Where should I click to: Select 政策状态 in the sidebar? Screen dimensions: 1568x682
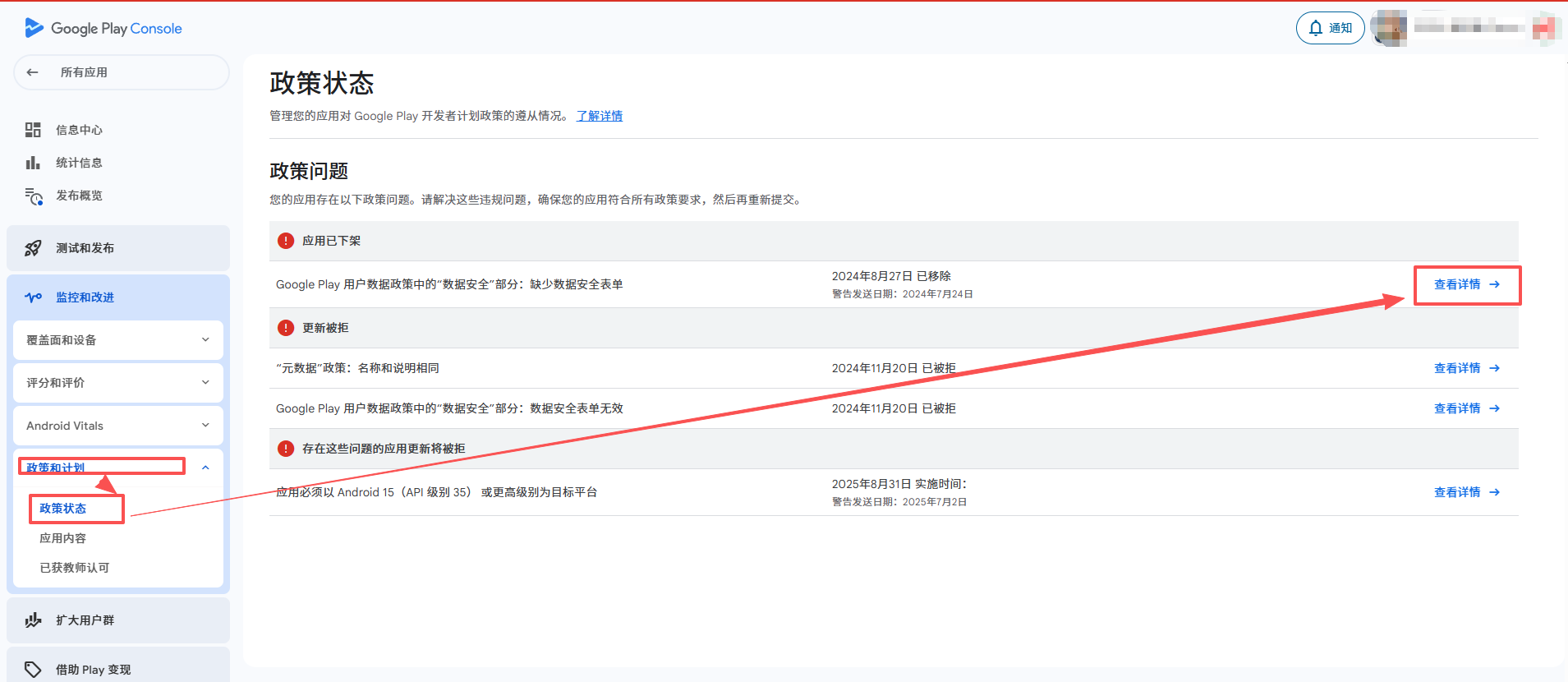(x=63, y=509)
